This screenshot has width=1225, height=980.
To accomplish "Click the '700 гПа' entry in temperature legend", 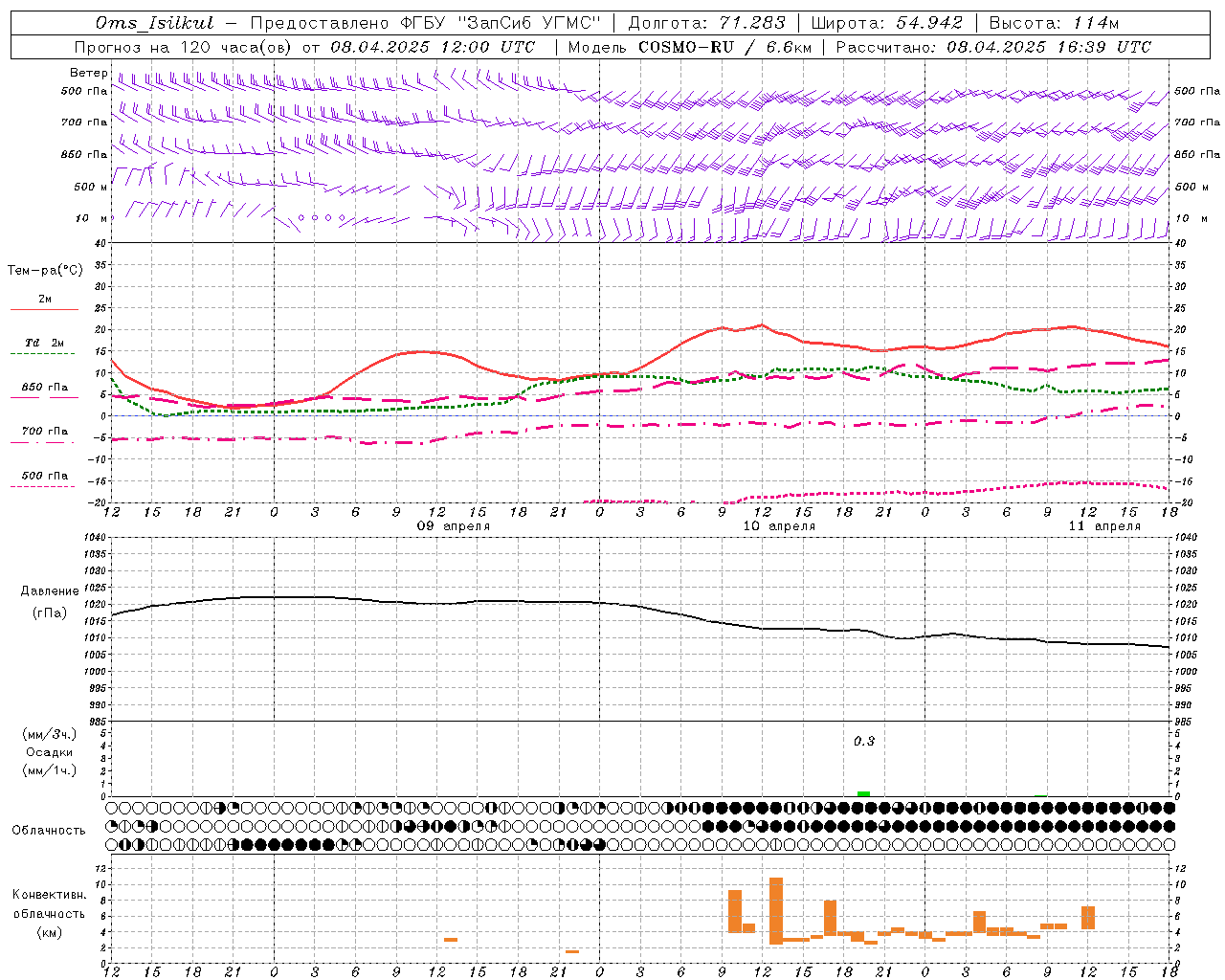I will [x=44, y=431].
